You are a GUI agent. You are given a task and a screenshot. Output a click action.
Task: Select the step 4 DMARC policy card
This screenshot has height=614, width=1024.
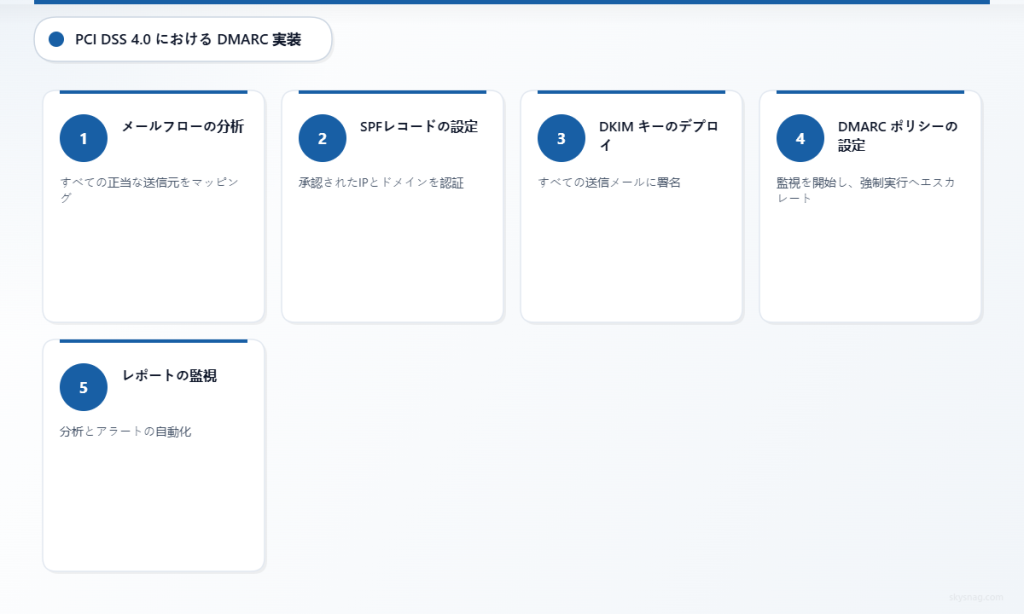point(870,207)
